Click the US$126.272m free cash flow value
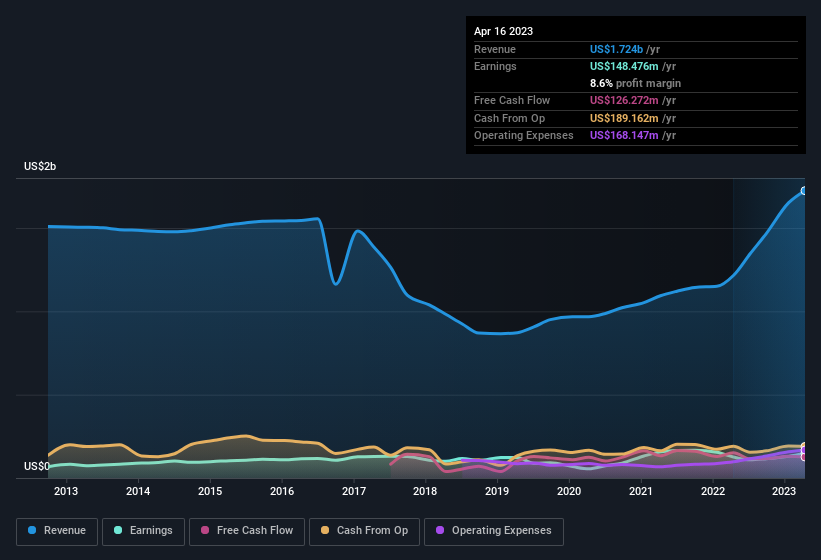The width and height of the screenshot is (821, 560). (x=624, y=100)
